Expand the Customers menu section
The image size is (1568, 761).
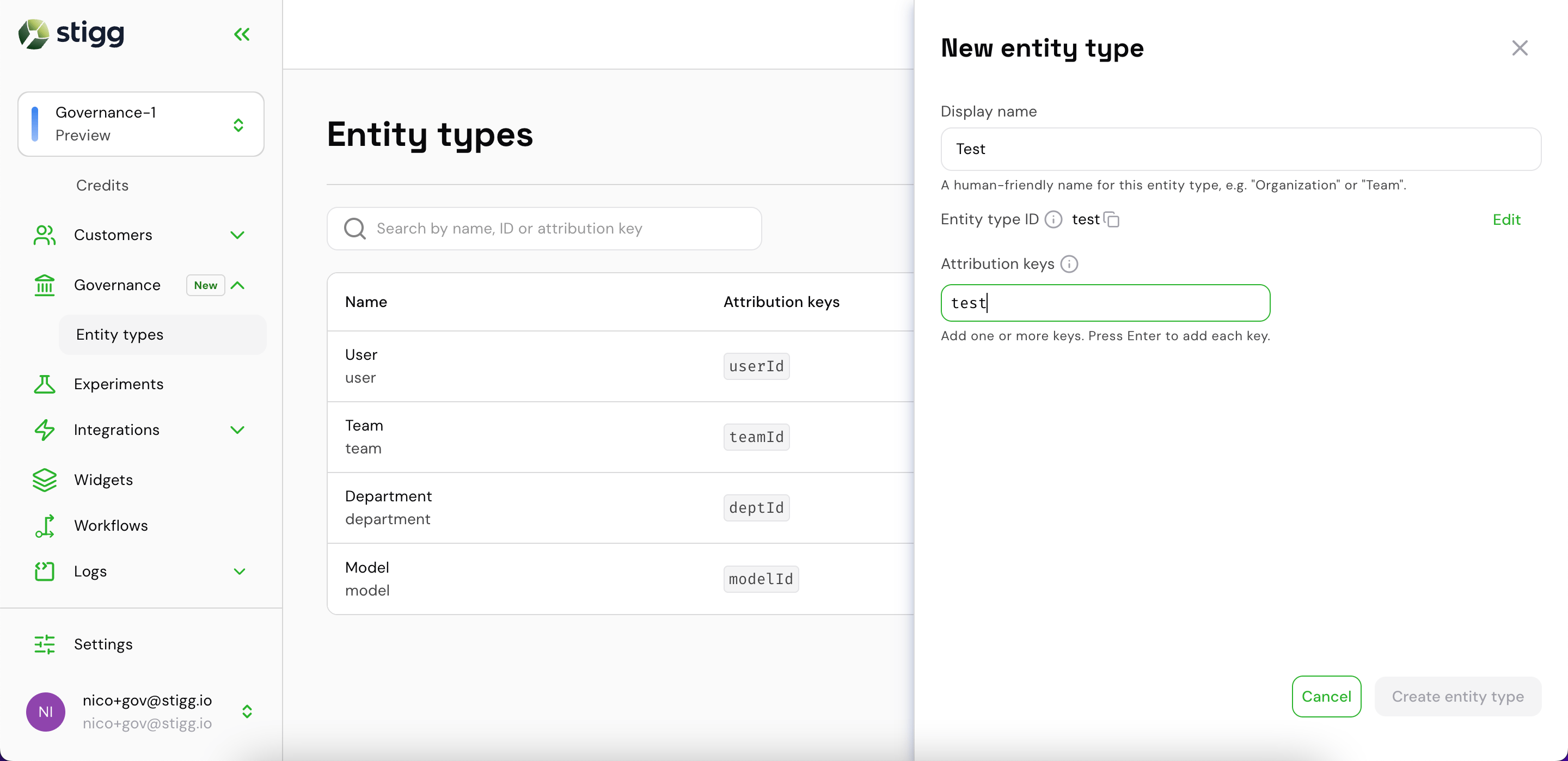(x=237, y=235)
